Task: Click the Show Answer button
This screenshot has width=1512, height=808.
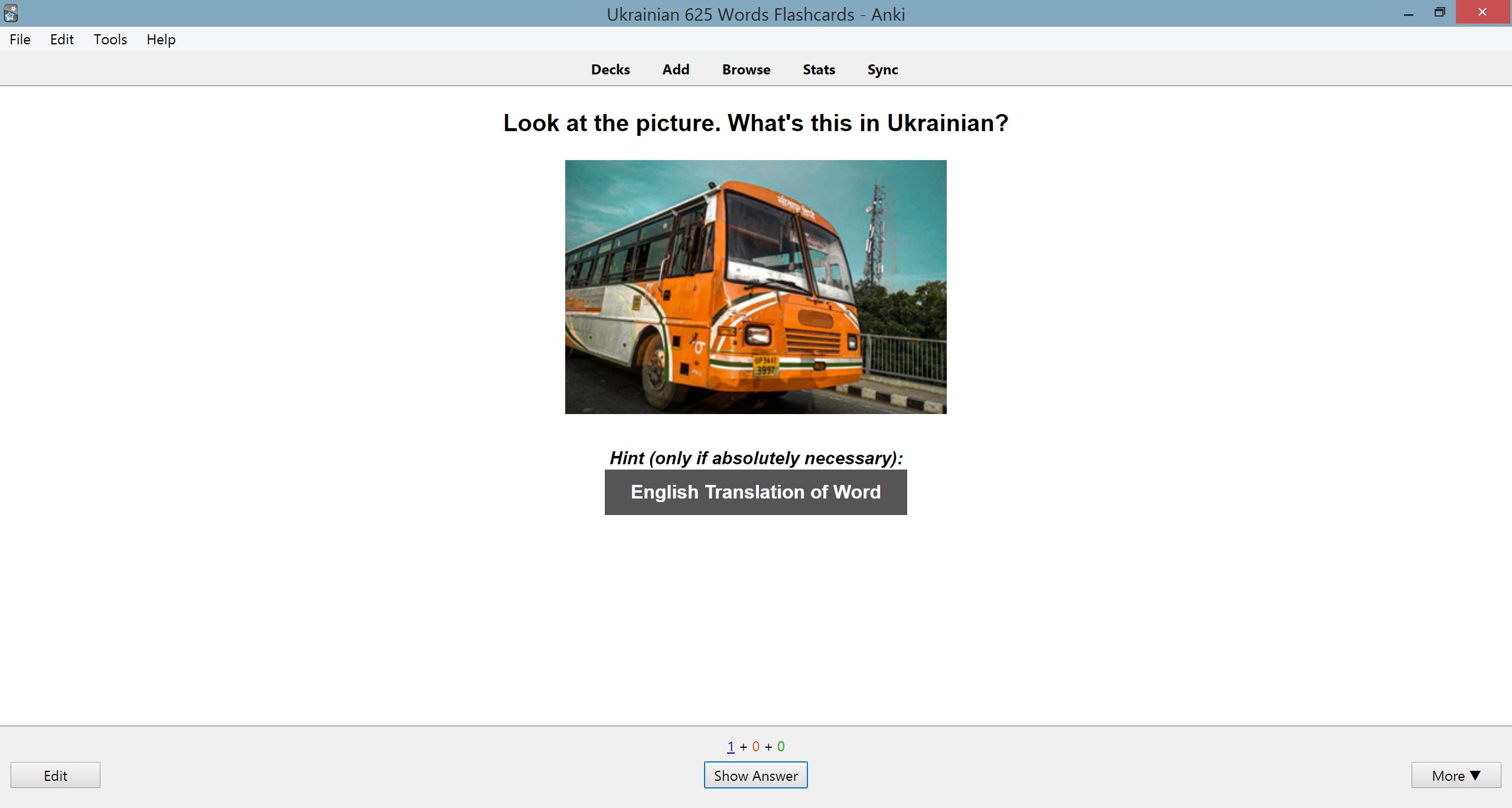Action: click(x=755, y=776)
